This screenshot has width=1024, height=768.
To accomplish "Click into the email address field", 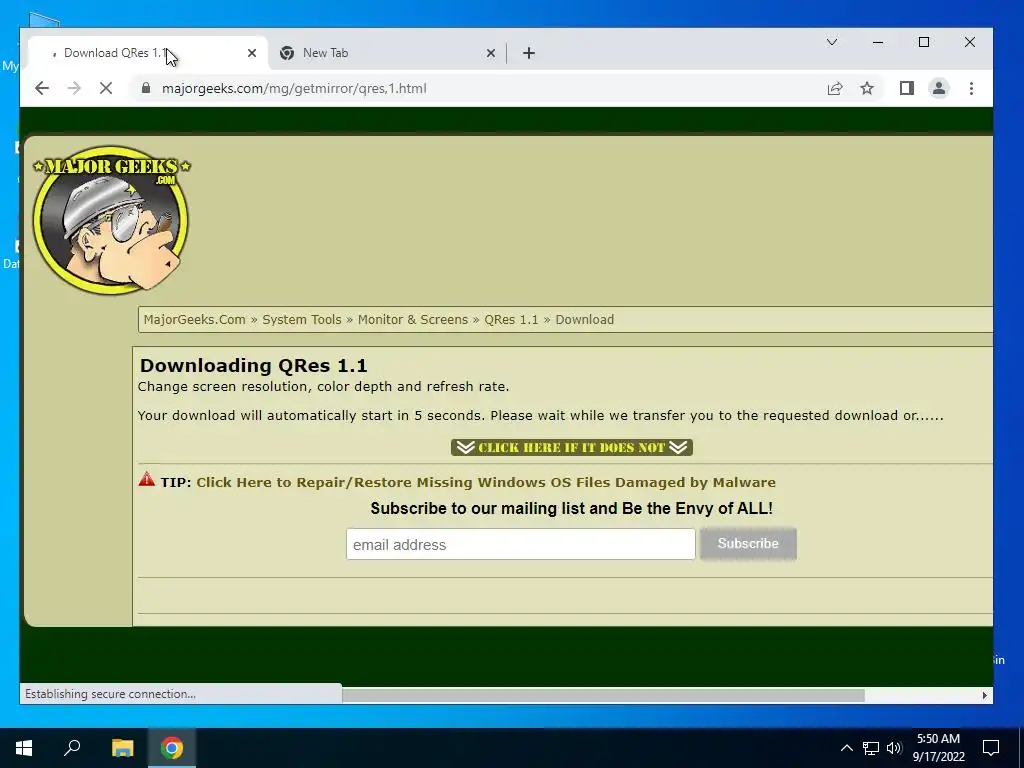I will [520, 544].
